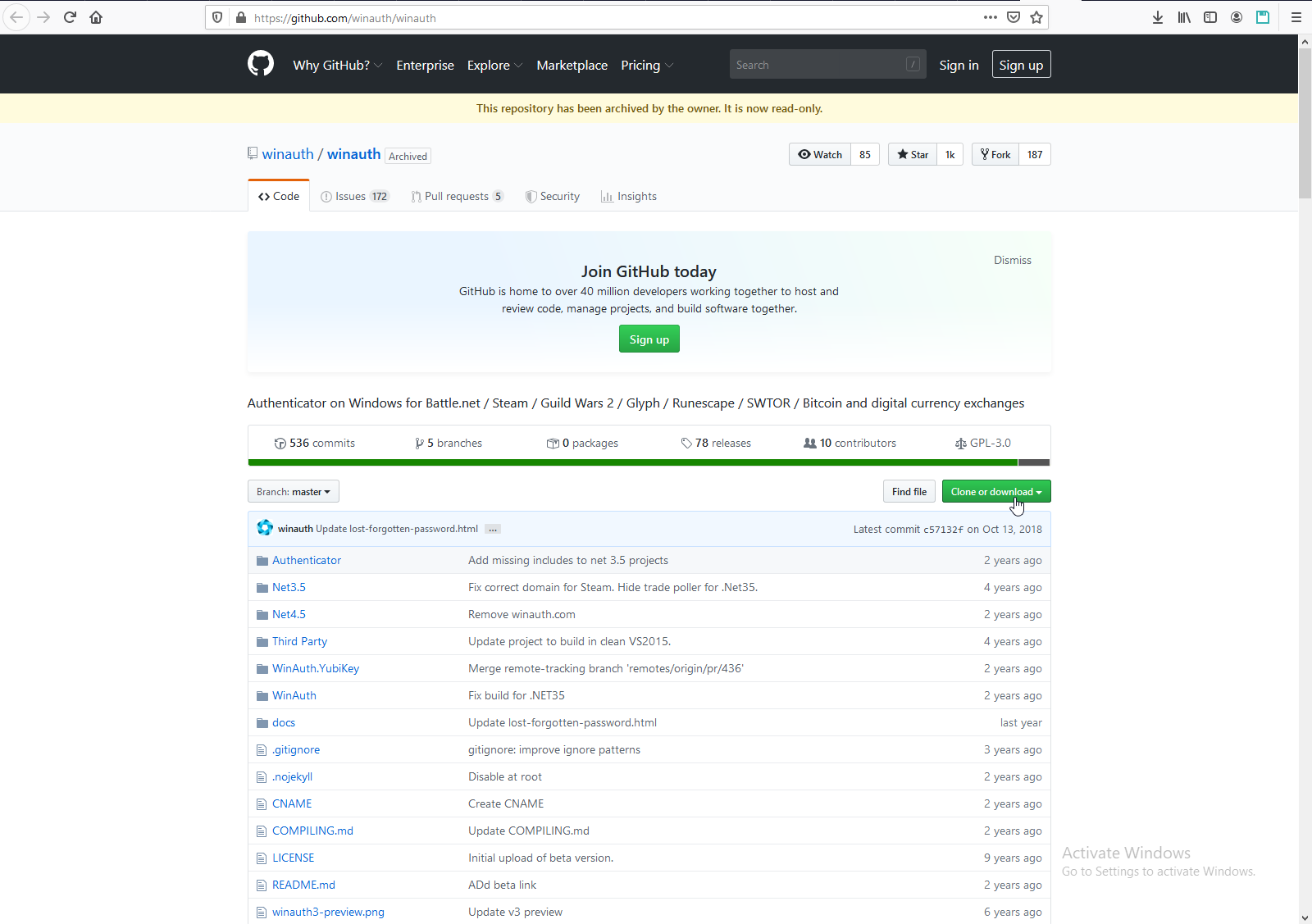Open Marketplace in the navigation bar
This screenshot has height=924, width=1312.
click(x=572, y=65)
